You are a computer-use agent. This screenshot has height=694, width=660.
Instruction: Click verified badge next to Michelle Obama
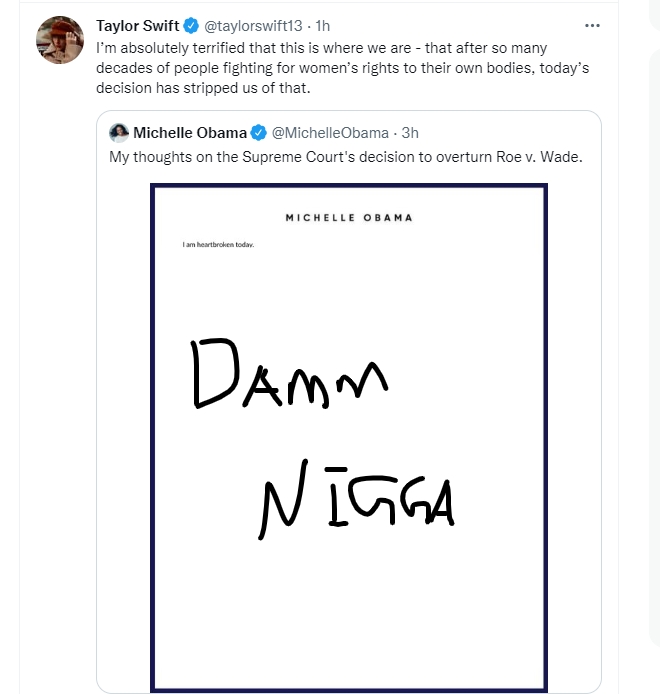[x=259, y=133]
